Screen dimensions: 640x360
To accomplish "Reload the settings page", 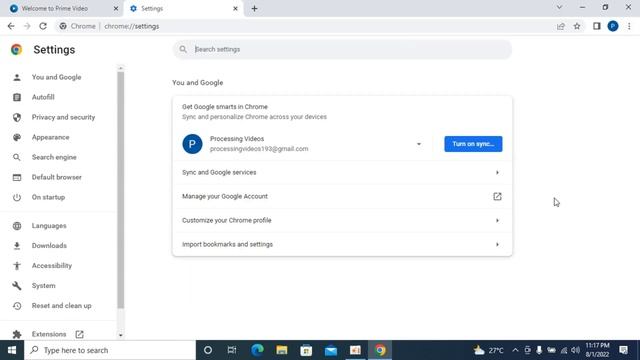I will pos(43,26).
